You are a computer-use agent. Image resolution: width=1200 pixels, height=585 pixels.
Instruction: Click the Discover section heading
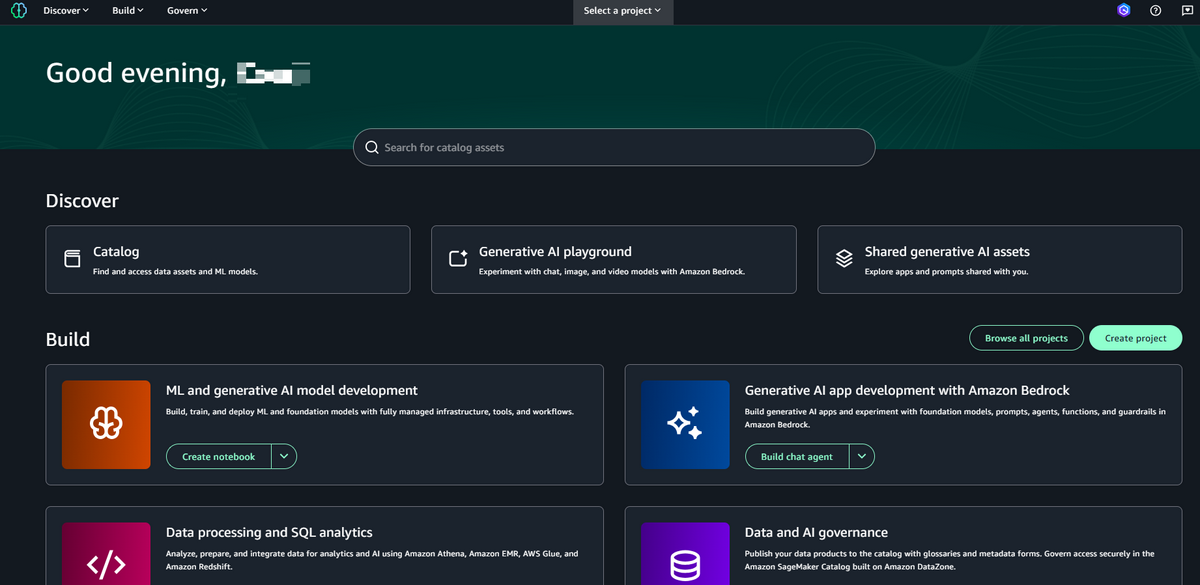point(82,201)
